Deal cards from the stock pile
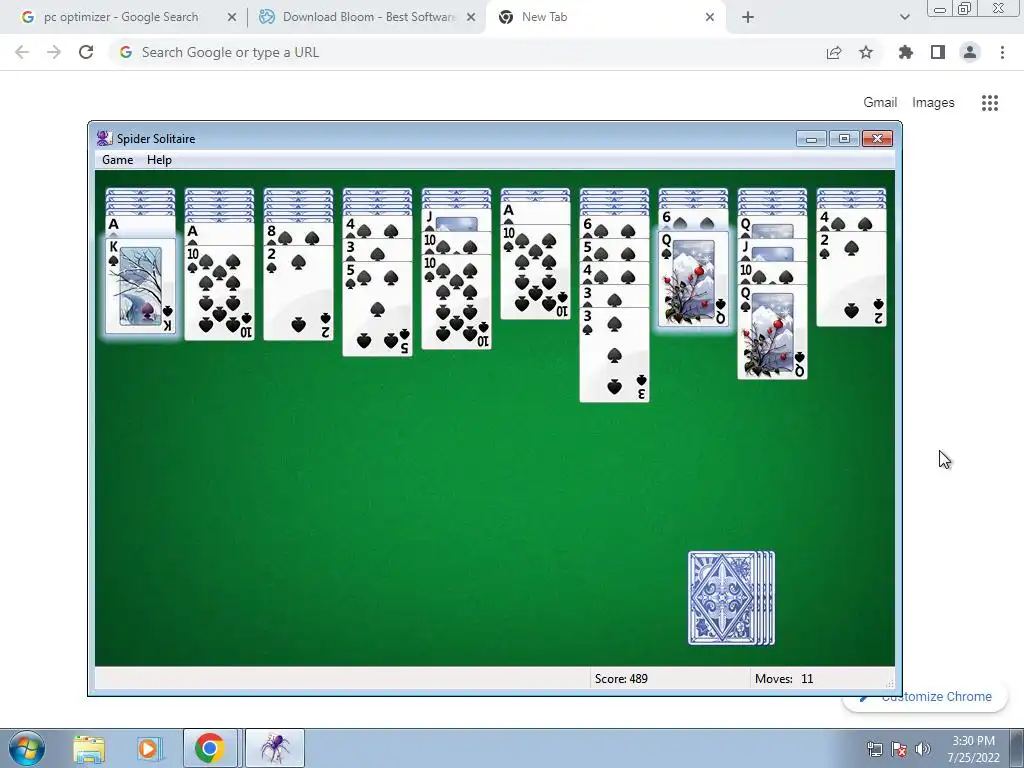The image size is (1024, 768). [731, 598]
